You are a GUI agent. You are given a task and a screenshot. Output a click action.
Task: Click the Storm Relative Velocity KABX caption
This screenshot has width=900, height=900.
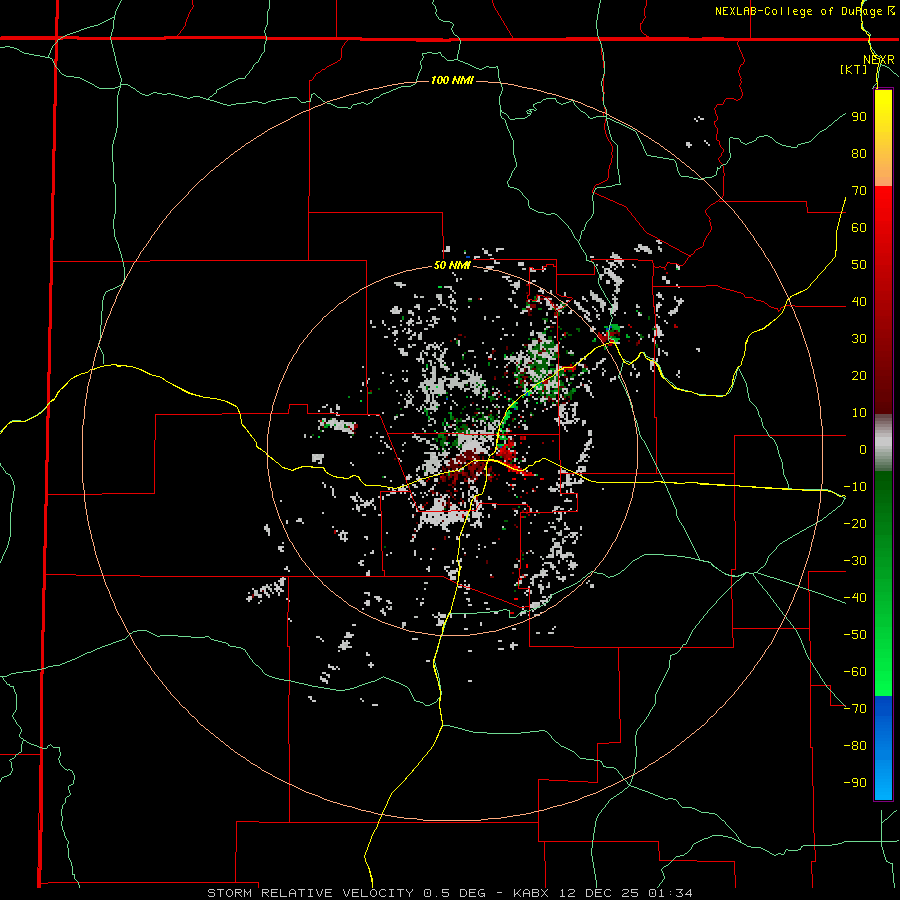click(x=449, y=893)
